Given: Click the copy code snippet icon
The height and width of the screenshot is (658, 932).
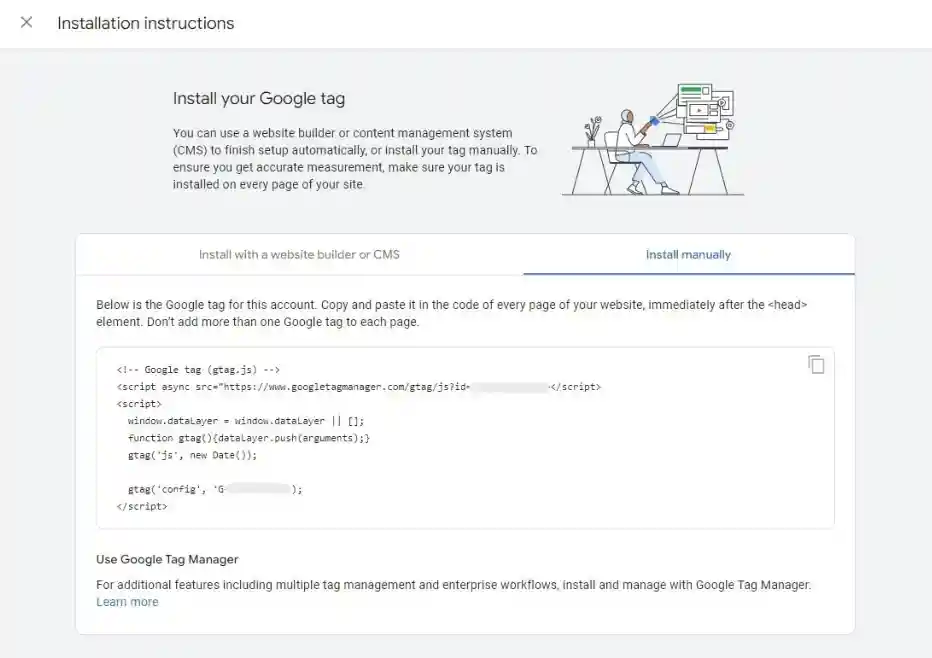Looking at the screenshot, I should (817, 365).
